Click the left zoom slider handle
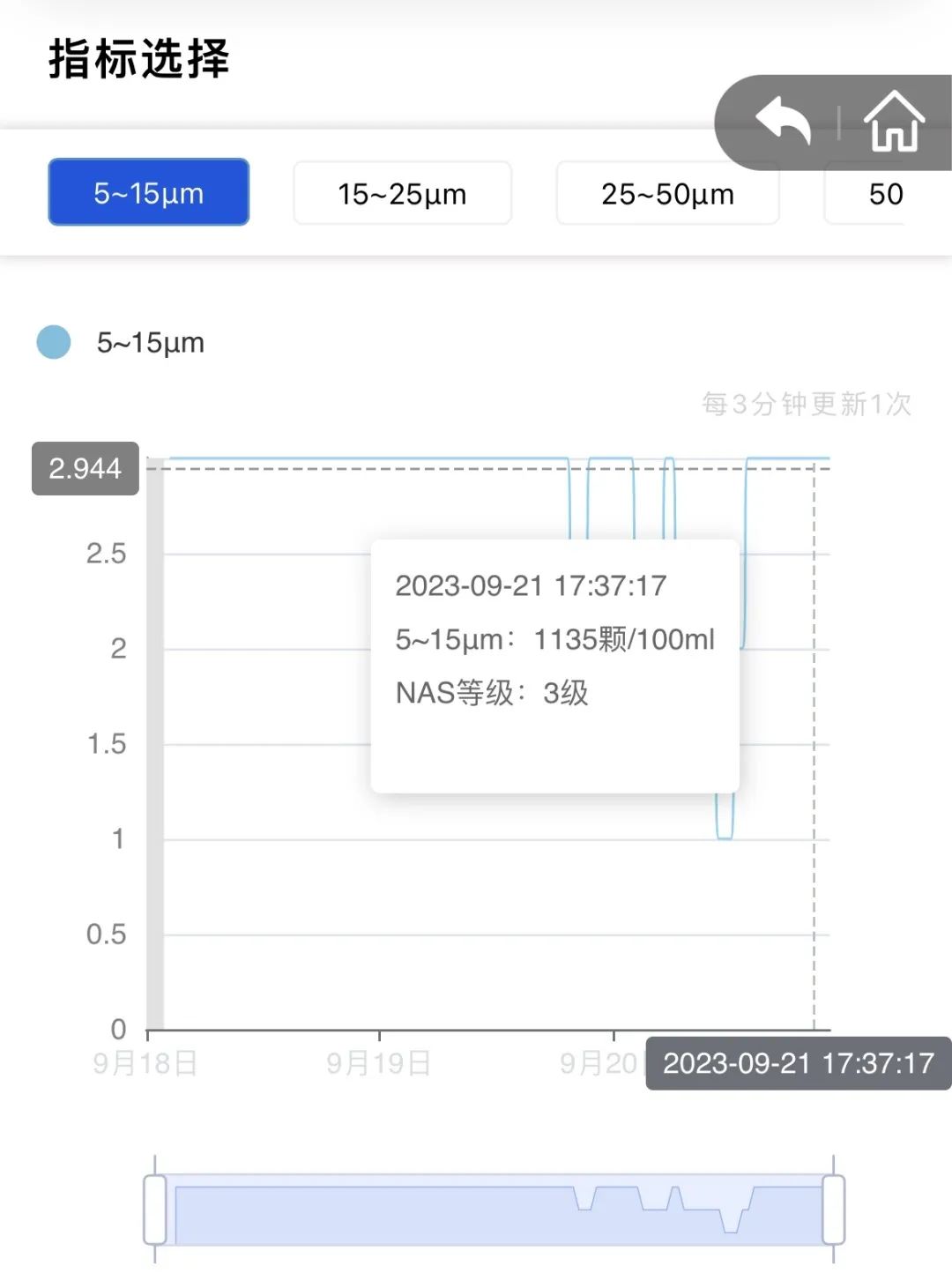952x1288 pixels. (155, 1210)
